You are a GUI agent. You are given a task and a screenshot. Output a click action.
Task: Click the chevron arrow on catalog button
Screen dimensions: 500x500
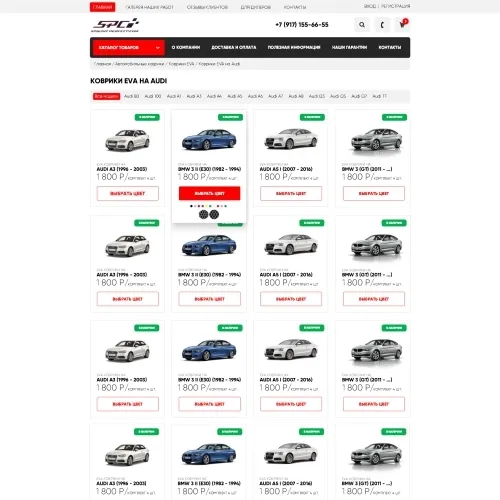pos(158,48)
